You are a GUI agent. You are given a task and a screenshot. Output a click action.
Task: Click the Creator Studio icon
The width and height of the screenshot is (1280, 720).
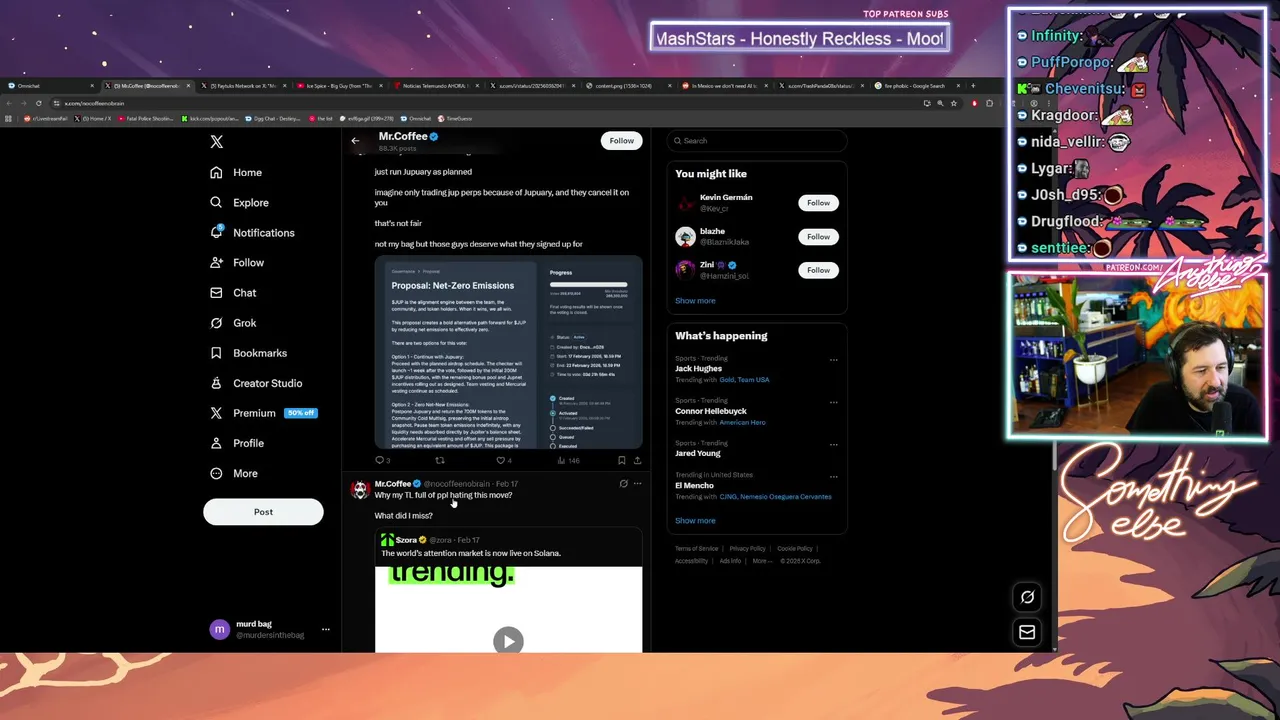[x=216, y=383]
